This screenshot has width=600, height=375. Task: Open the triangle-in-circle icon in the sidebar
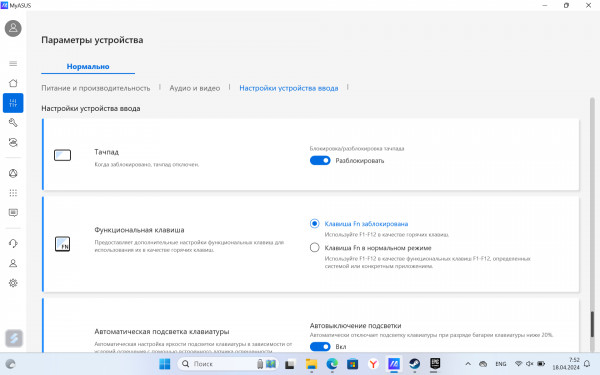coord(13,173)
